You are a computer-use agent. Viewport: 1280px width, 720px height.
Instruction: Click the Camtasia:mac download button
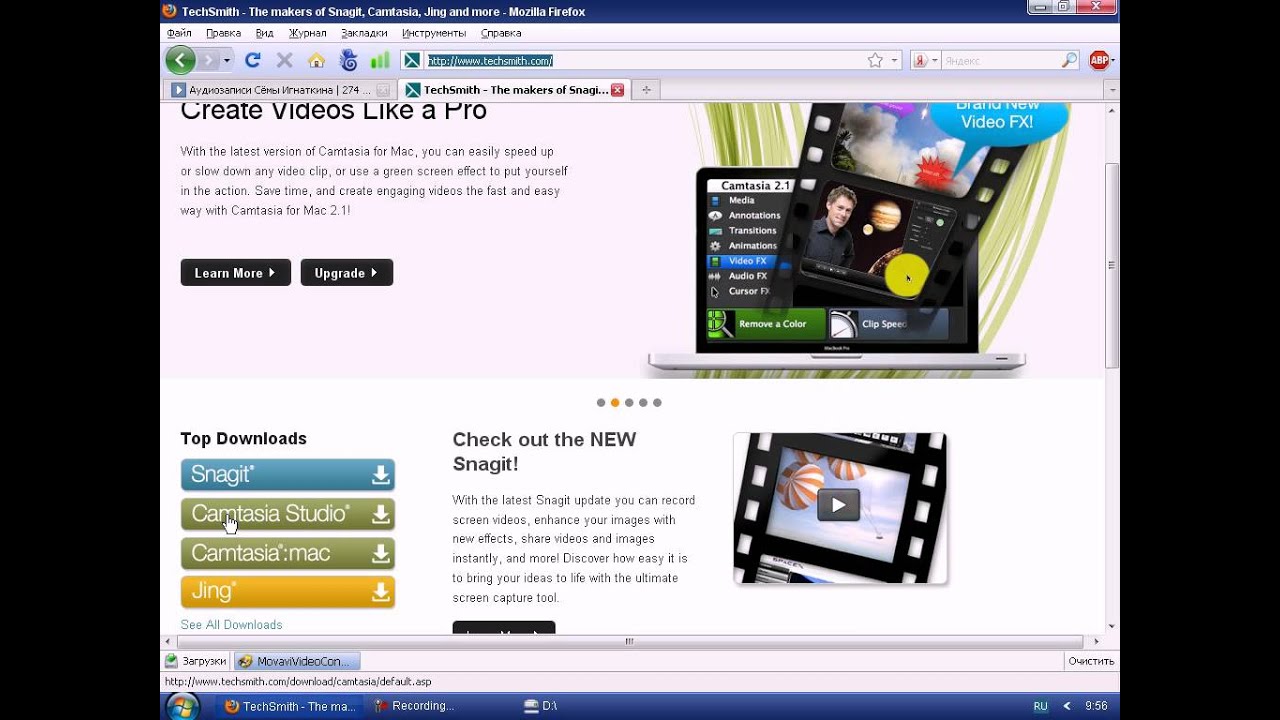tap(288, 553)
